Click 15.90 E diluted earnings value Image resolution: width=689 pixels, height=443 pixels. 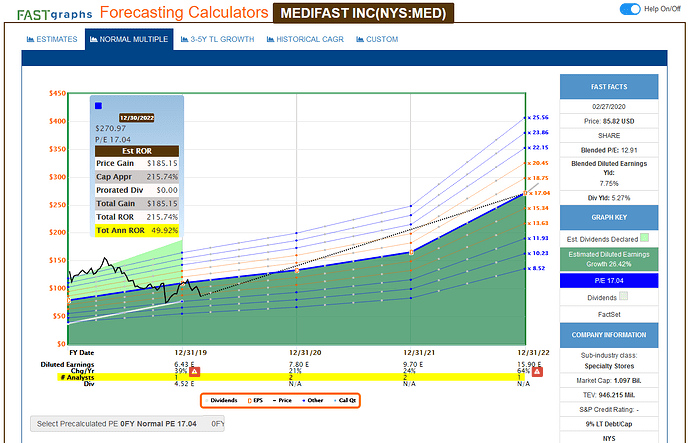[529, 364]
